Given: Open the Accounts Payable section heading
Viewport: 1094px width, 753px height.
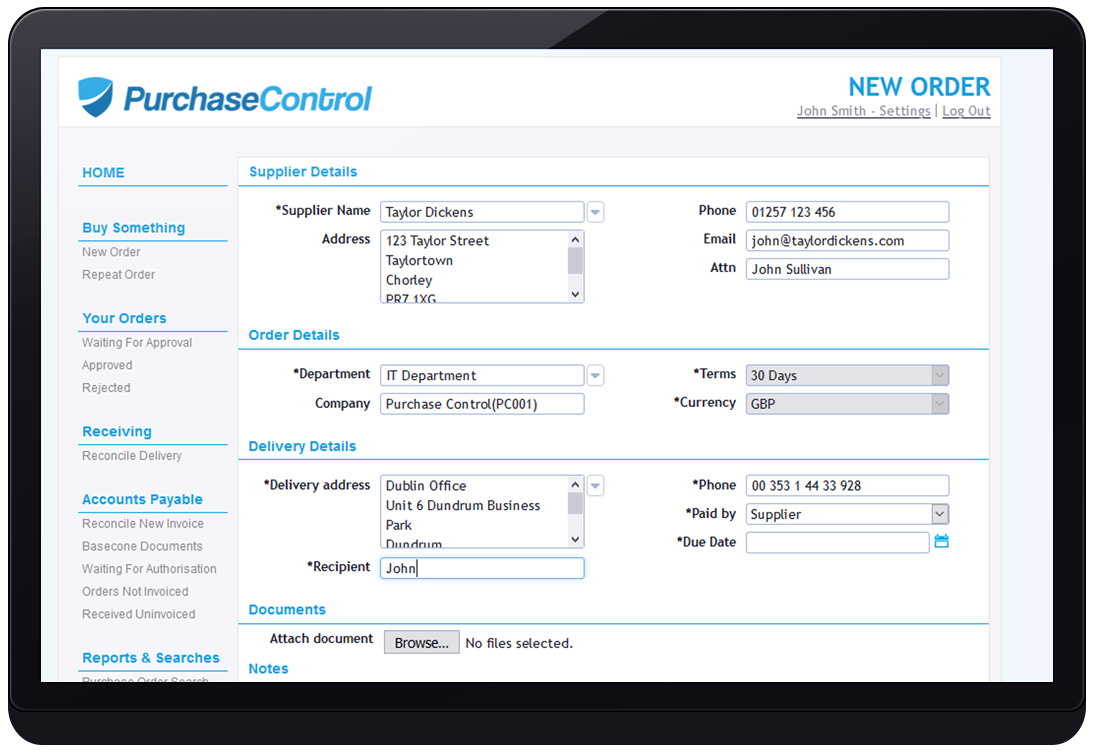Looking at the screenshot, I should pyautogui.click(x=142, y=500).
